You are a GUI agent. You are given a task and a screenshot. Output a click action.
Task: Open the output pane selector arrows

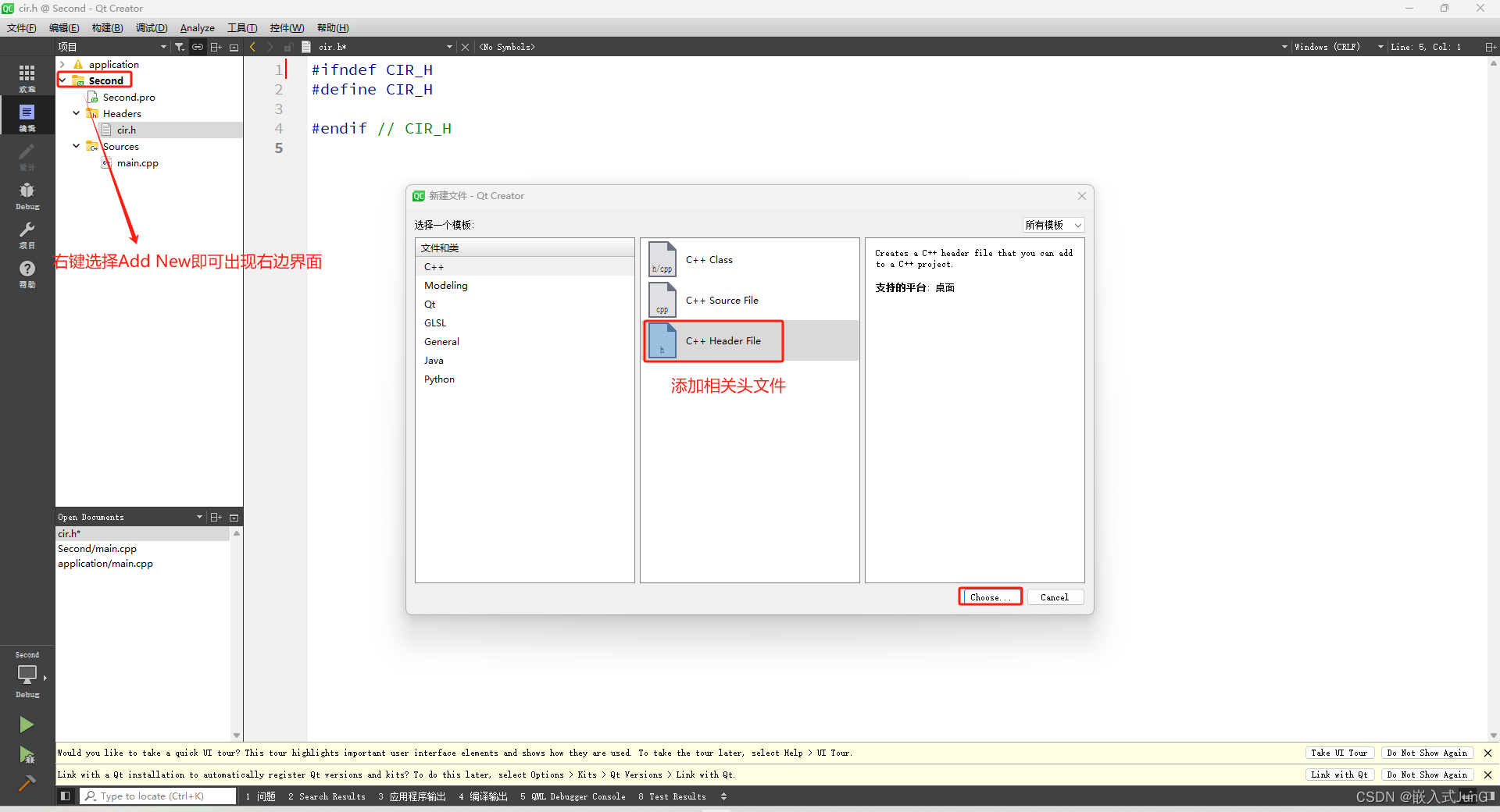(x=723, y=796)
